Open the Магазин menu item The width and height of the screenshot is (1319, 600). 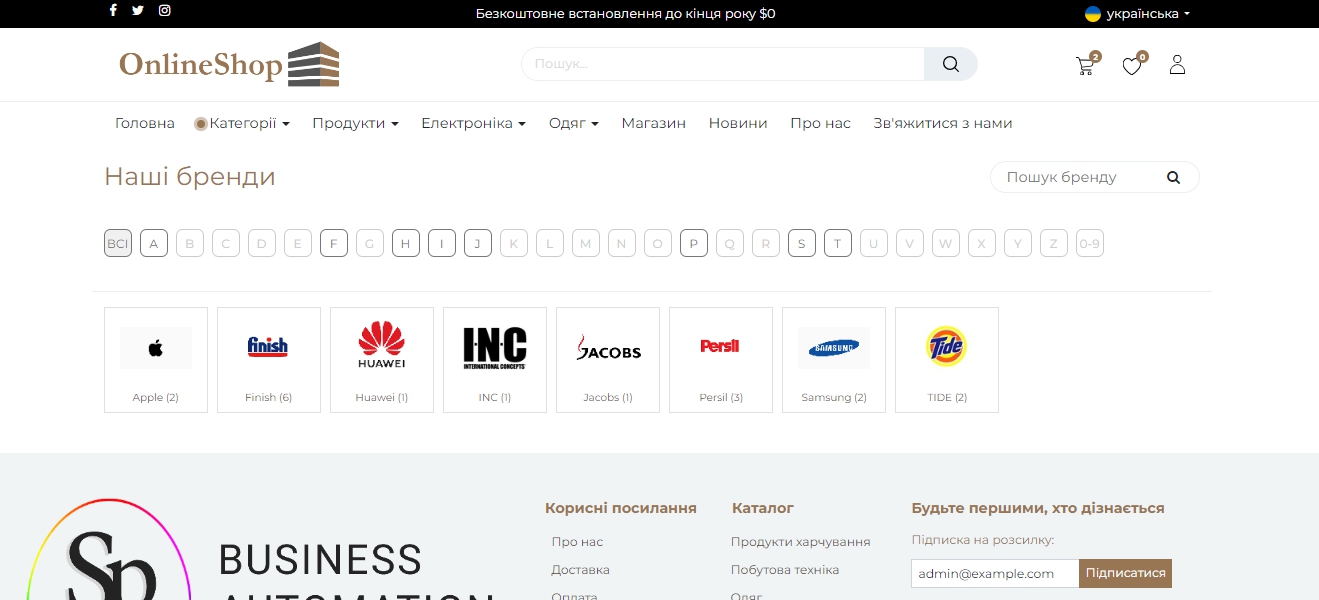pyautogui.click(x=654, y=124)
